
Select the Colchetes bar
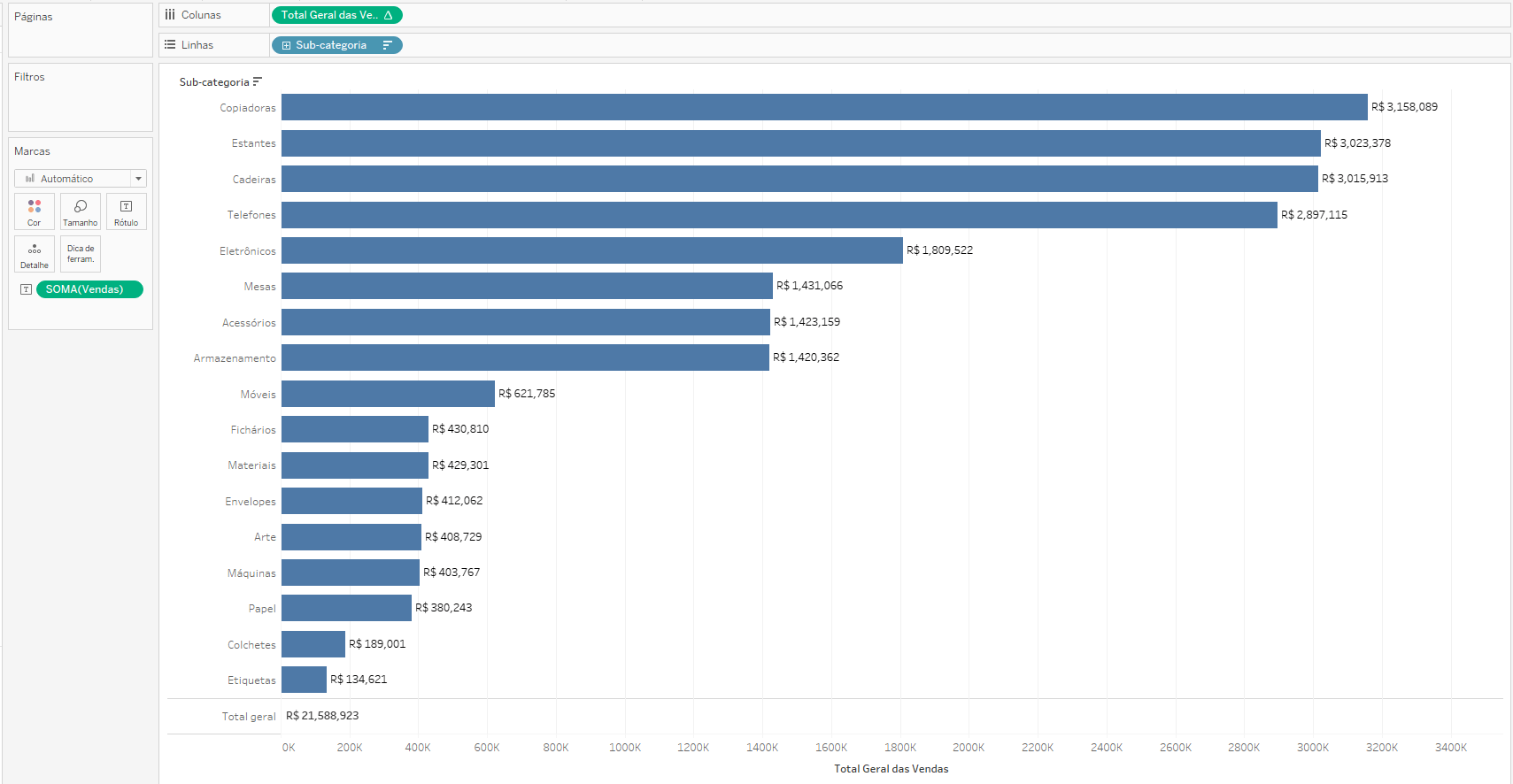tap(313, 644)
